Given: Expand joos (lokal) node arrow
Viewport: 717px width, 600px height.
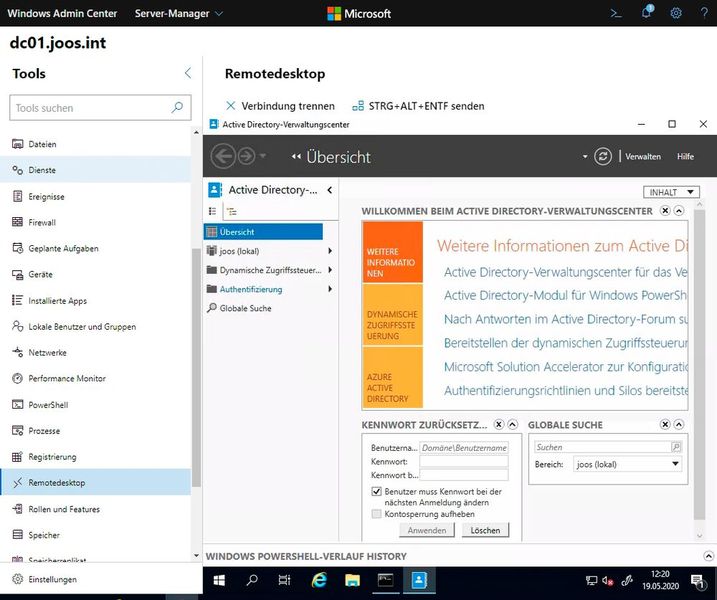Looking at the screenshot, I should pos(330,251).
